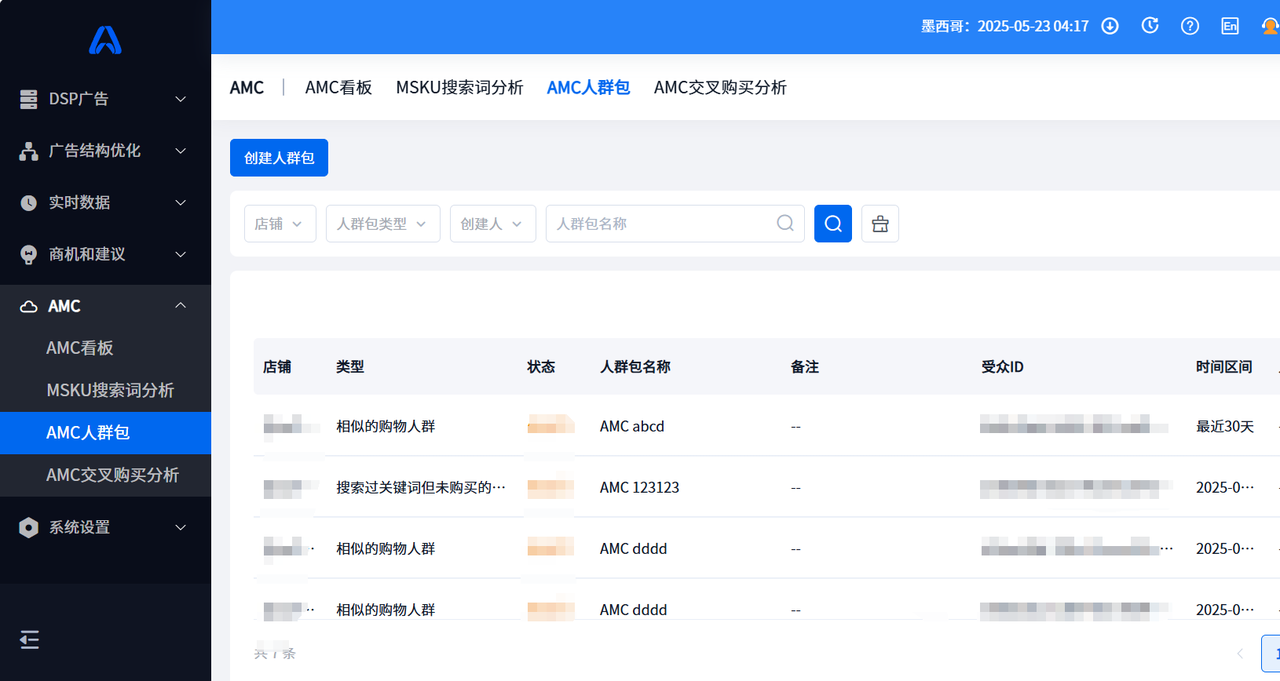Click the blue search button
1280x681 pixels.
(833, 223)
